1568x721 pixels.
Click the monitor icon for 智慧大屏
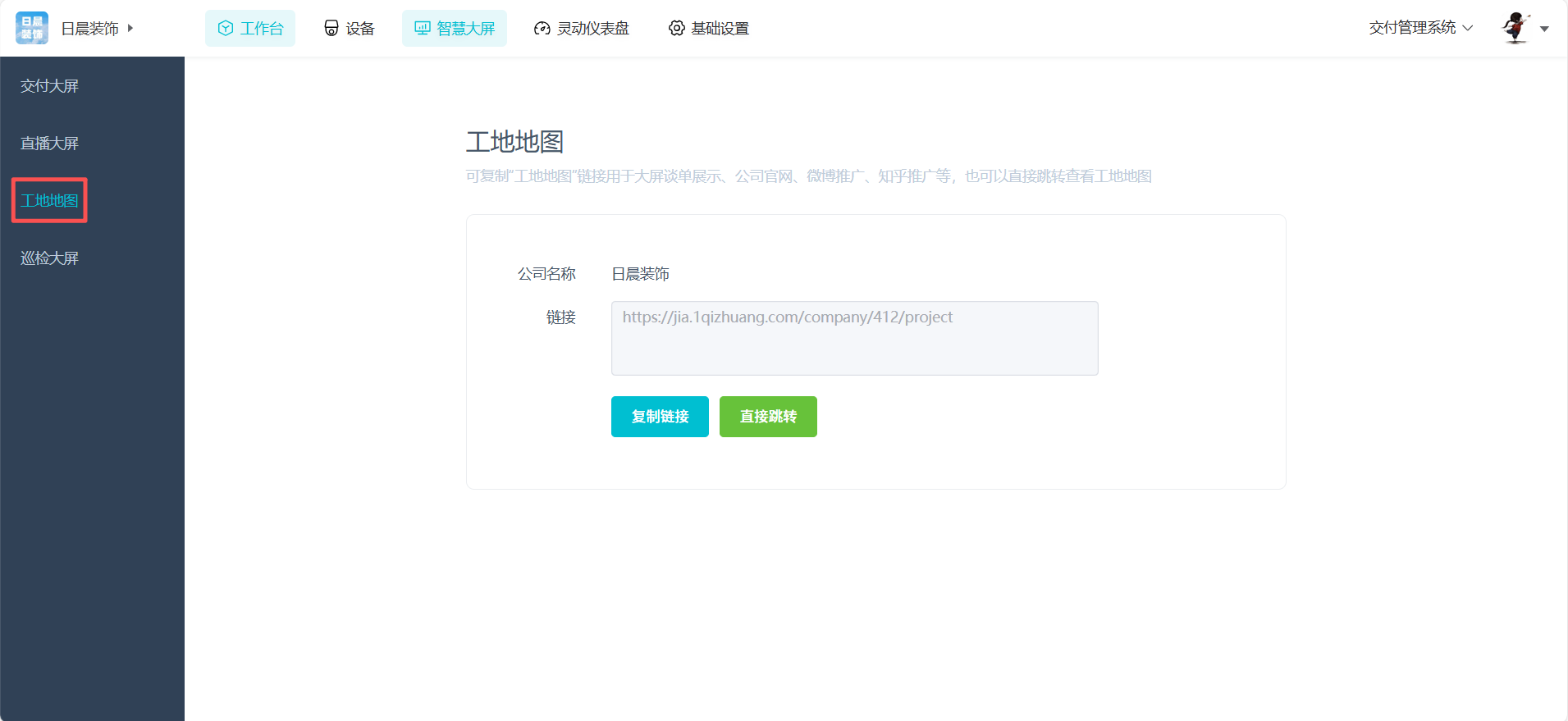pyautogui.click(x=423, y=29)
